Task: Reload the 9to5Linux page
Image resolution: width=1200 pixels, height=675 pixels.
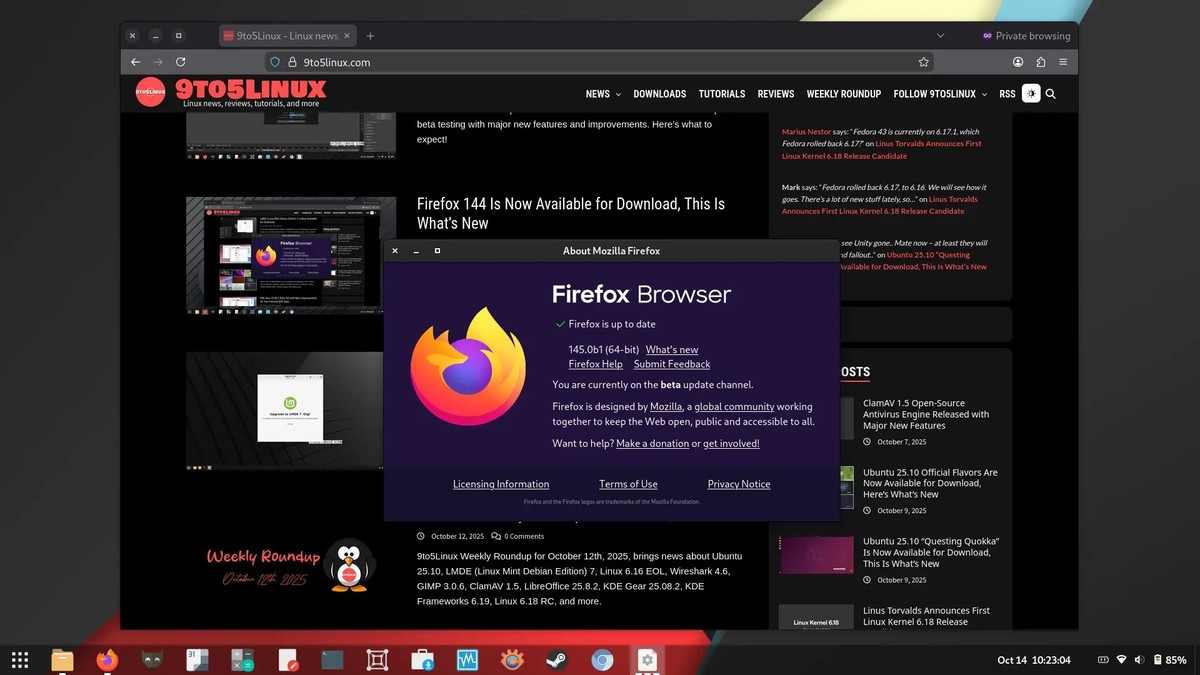Action: coord(180,61)
